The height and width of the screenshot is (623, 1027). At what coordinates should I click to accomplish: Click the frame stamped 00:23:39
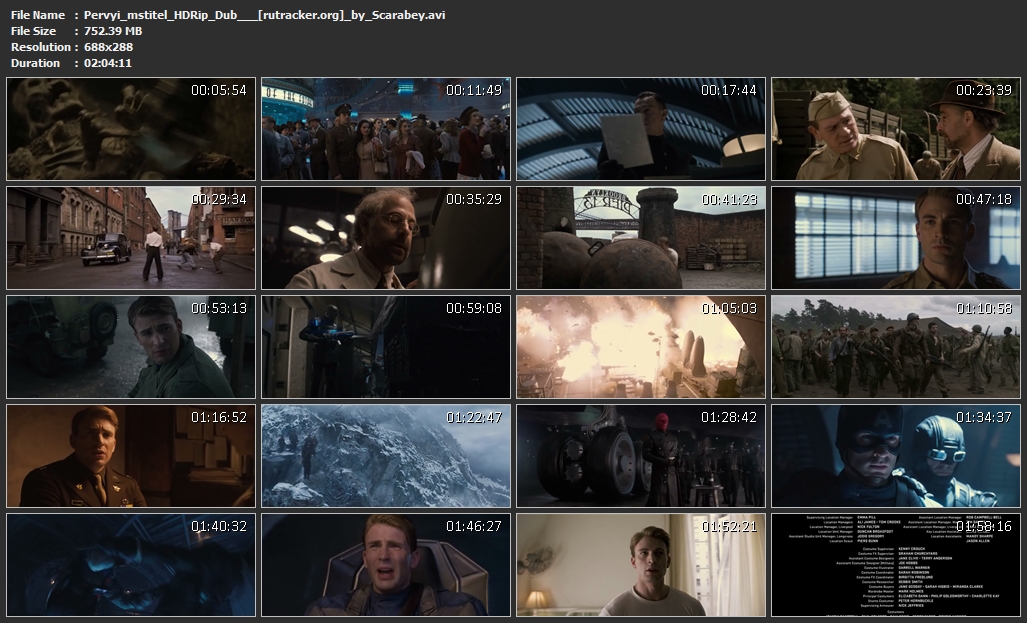click(x=896, y=130)
